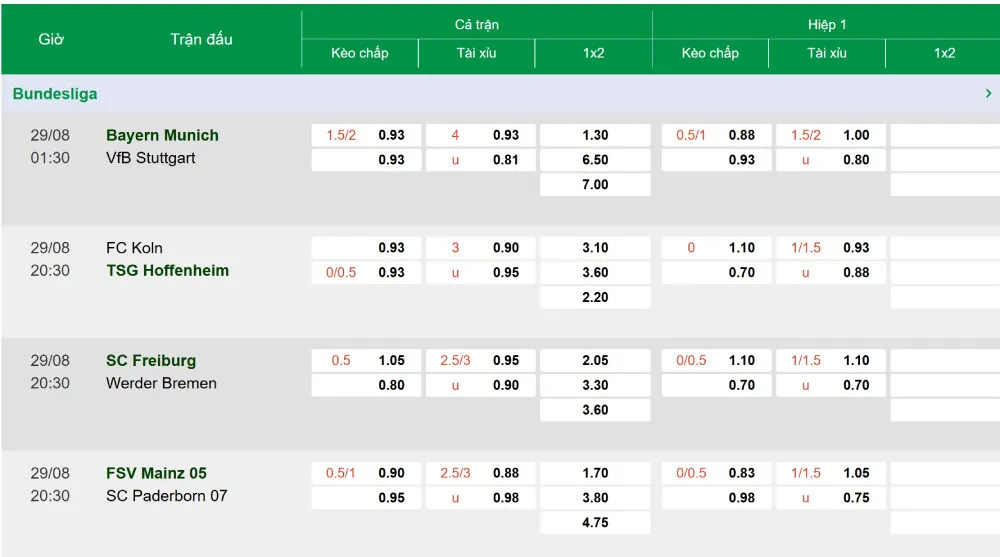The width and height of the screenshot is (1000, 557).
Task: Choose the 4.75 odds in Mainz match
Action: 595,523
